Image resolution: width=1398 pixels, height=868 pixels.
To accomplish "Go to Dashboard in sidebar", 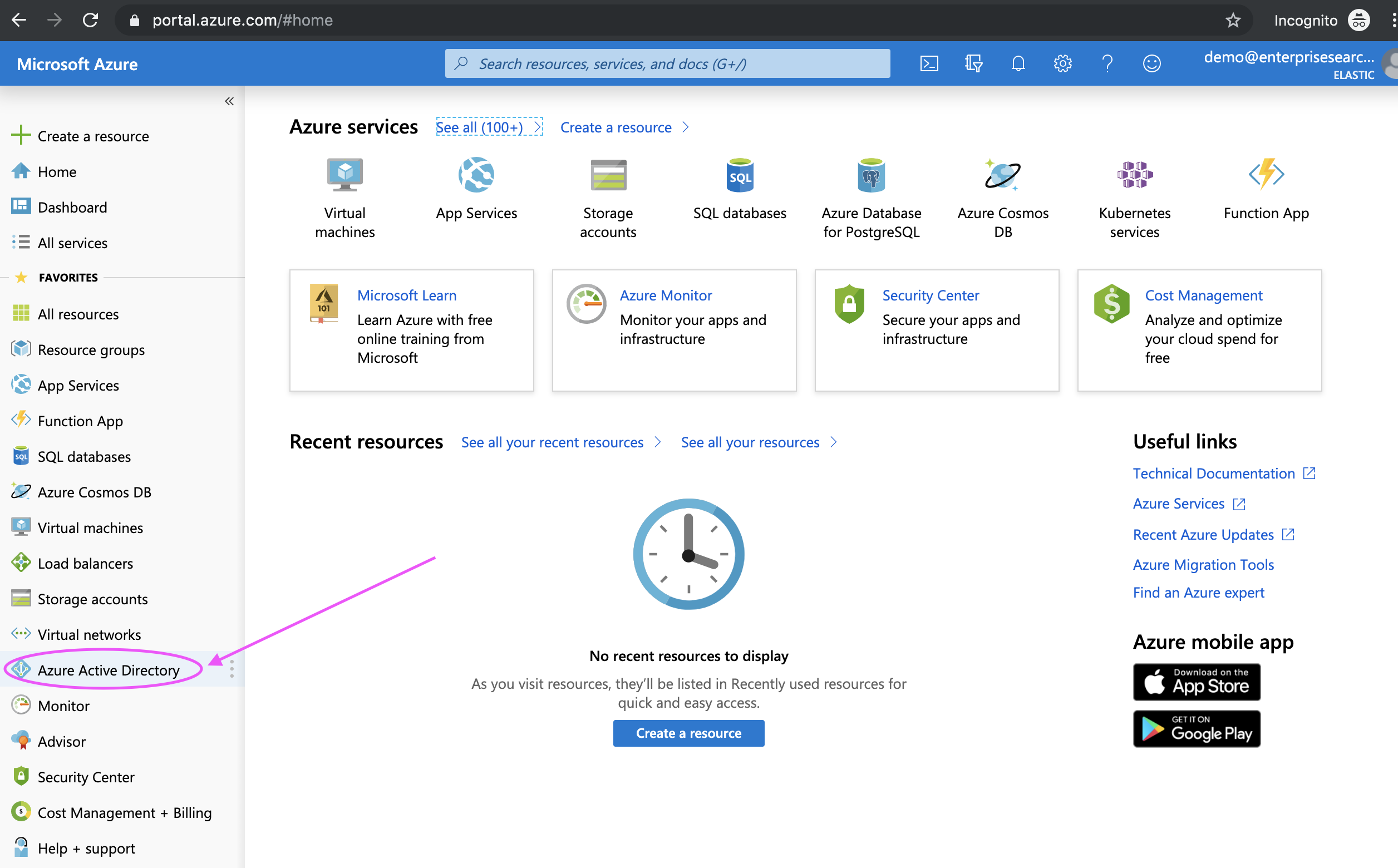I will pos(72,207).
